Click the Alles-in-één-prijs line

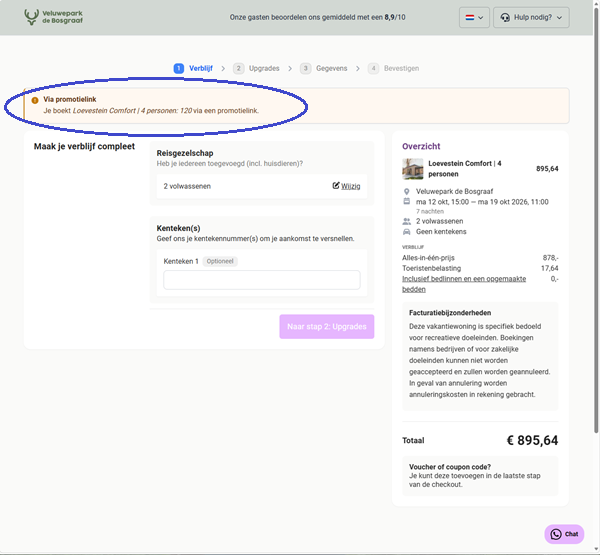[480, 258]
